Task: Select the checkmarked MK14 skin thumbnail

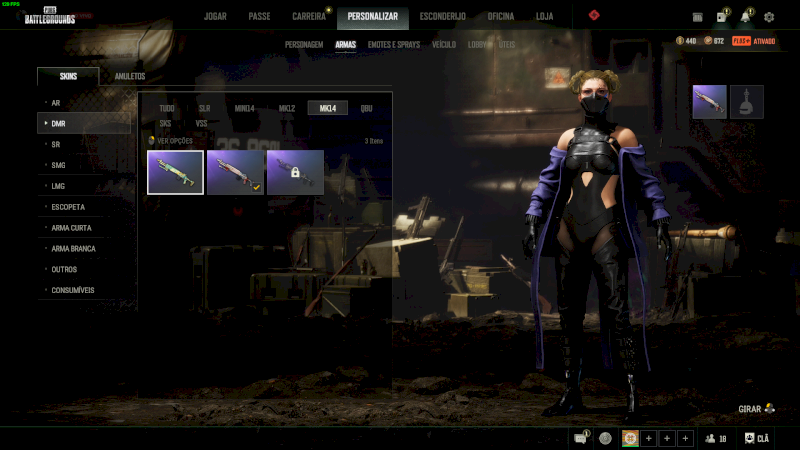Action: click(x=235, y=172)
